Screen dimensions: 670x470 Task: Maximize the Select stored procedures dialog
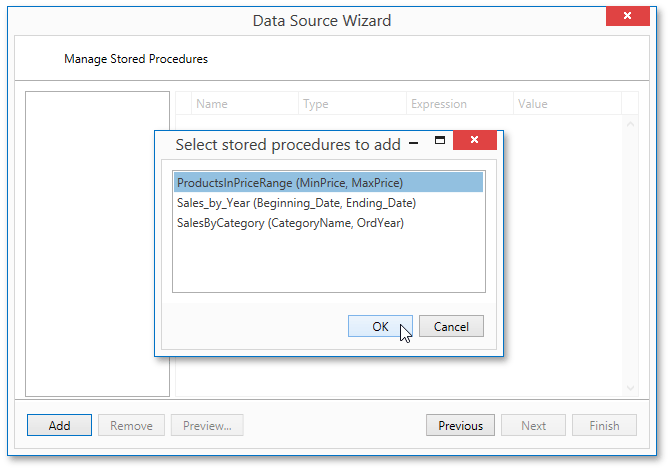[439, 143]
